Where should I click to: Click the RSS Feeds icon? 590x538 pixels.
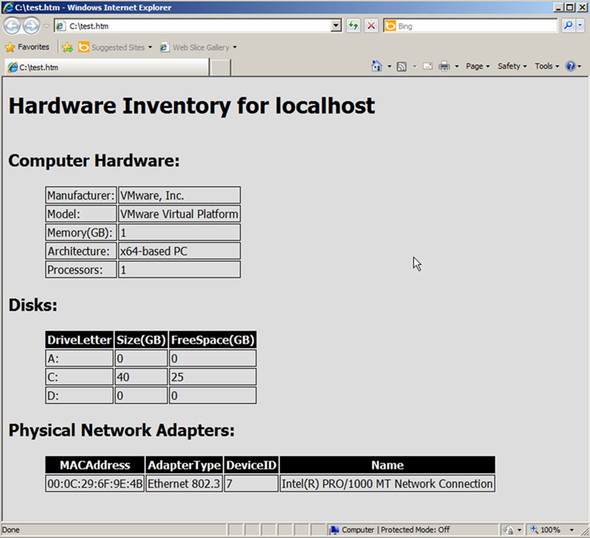(x=402, y=67)
